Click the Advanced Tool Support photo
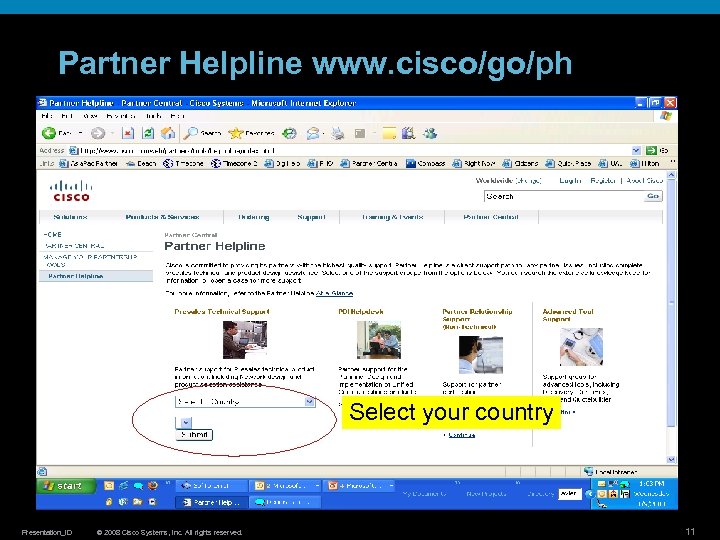This screenshot has width=720, height=540. tap(581, 347)
